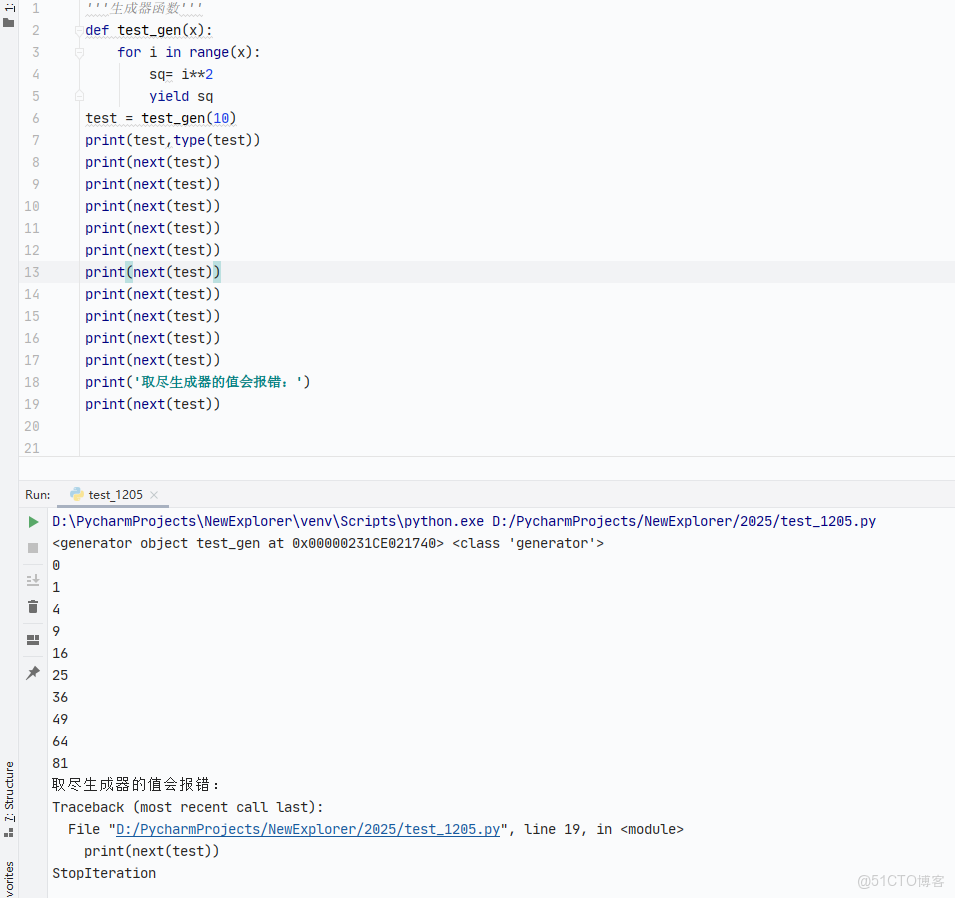
Task: Click the scroll to end icon
Action: click(x=33, y=580)
